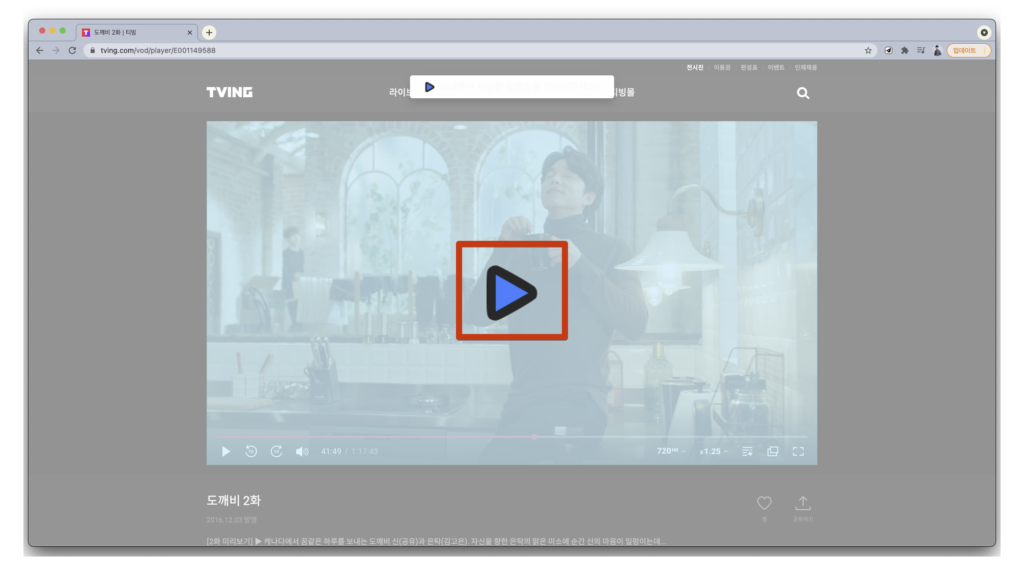Viewport: 1024px width, 584px height.
Task: Reload the page
Action: point(72,50)
